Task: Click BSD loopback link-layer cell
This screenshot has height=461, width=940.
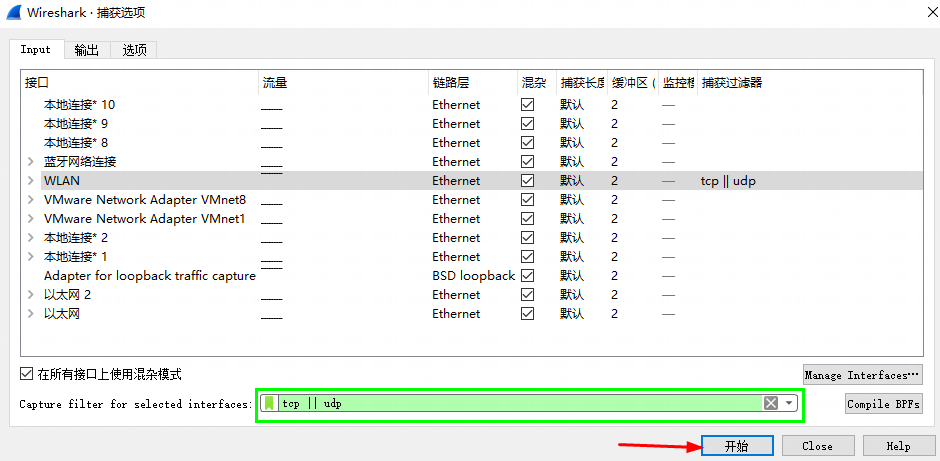Action: (474, 276)
